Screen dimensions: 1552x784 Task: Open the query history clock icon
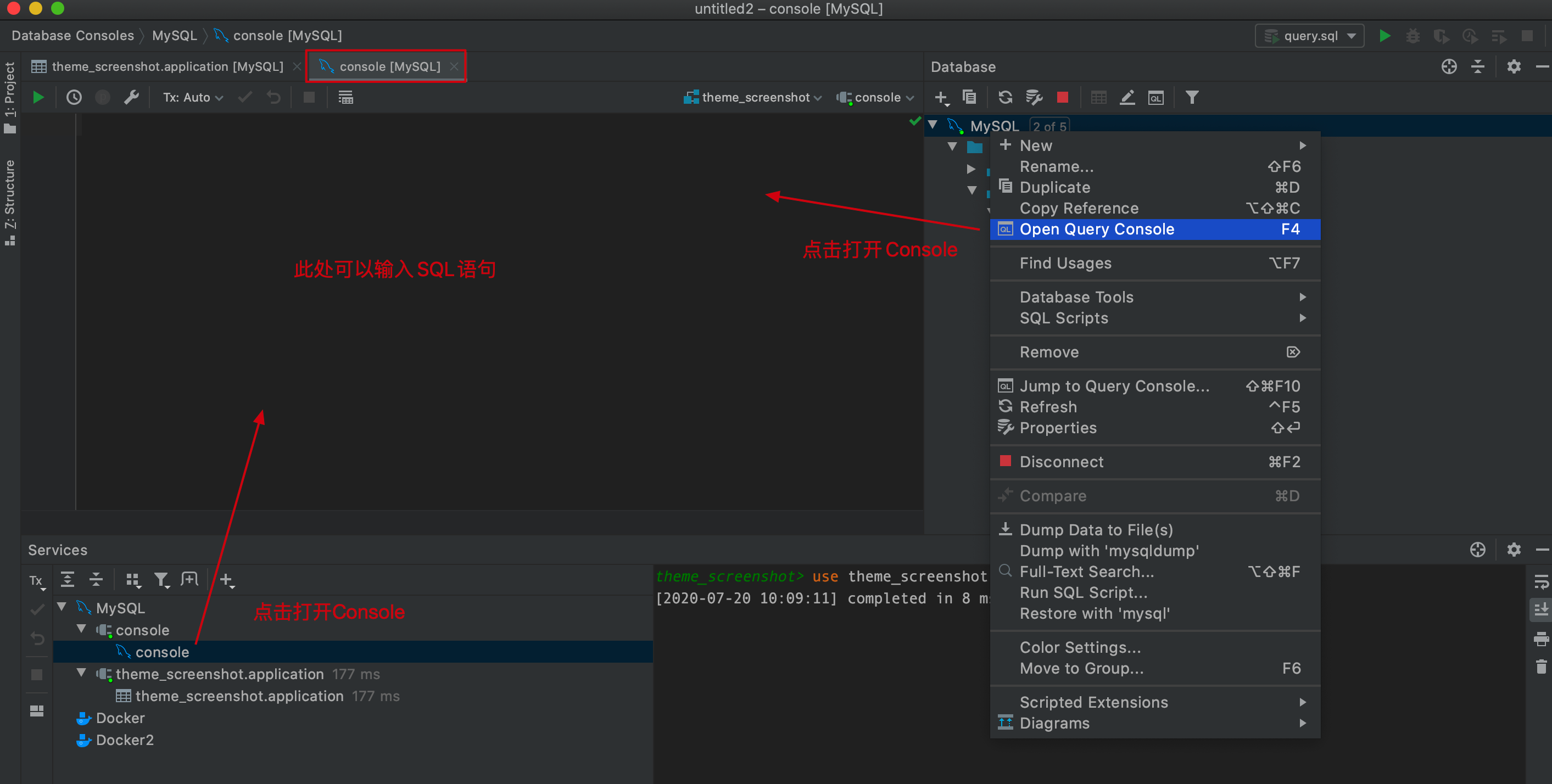pos(74,98)
